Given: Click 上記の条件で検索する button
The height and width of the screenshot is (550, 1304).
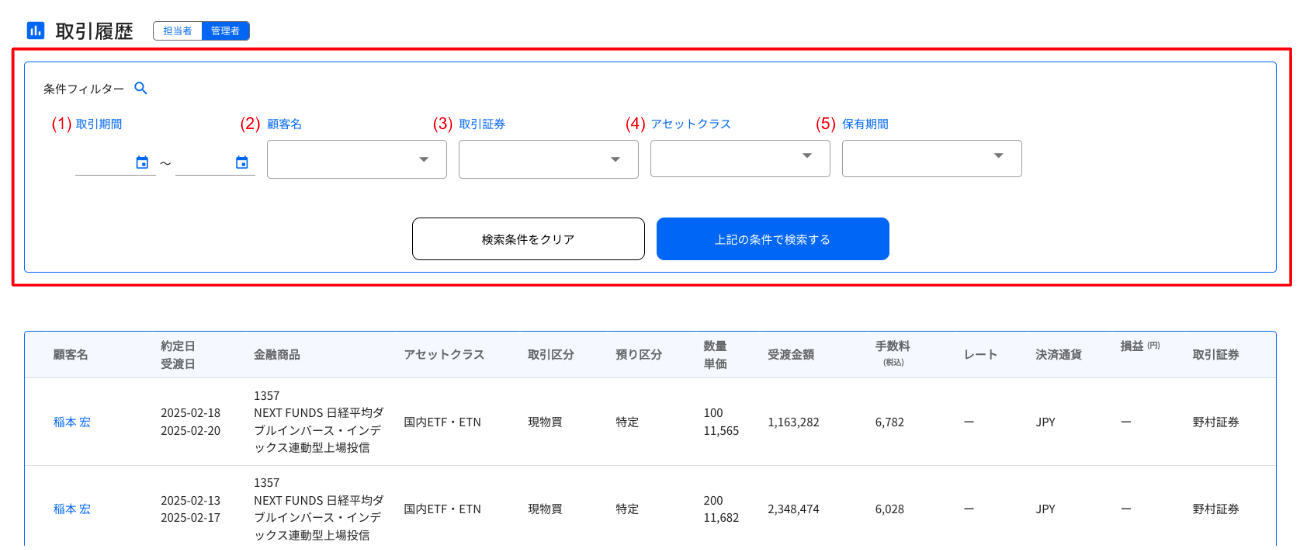Looking at the screenshot, I should 773,239.
